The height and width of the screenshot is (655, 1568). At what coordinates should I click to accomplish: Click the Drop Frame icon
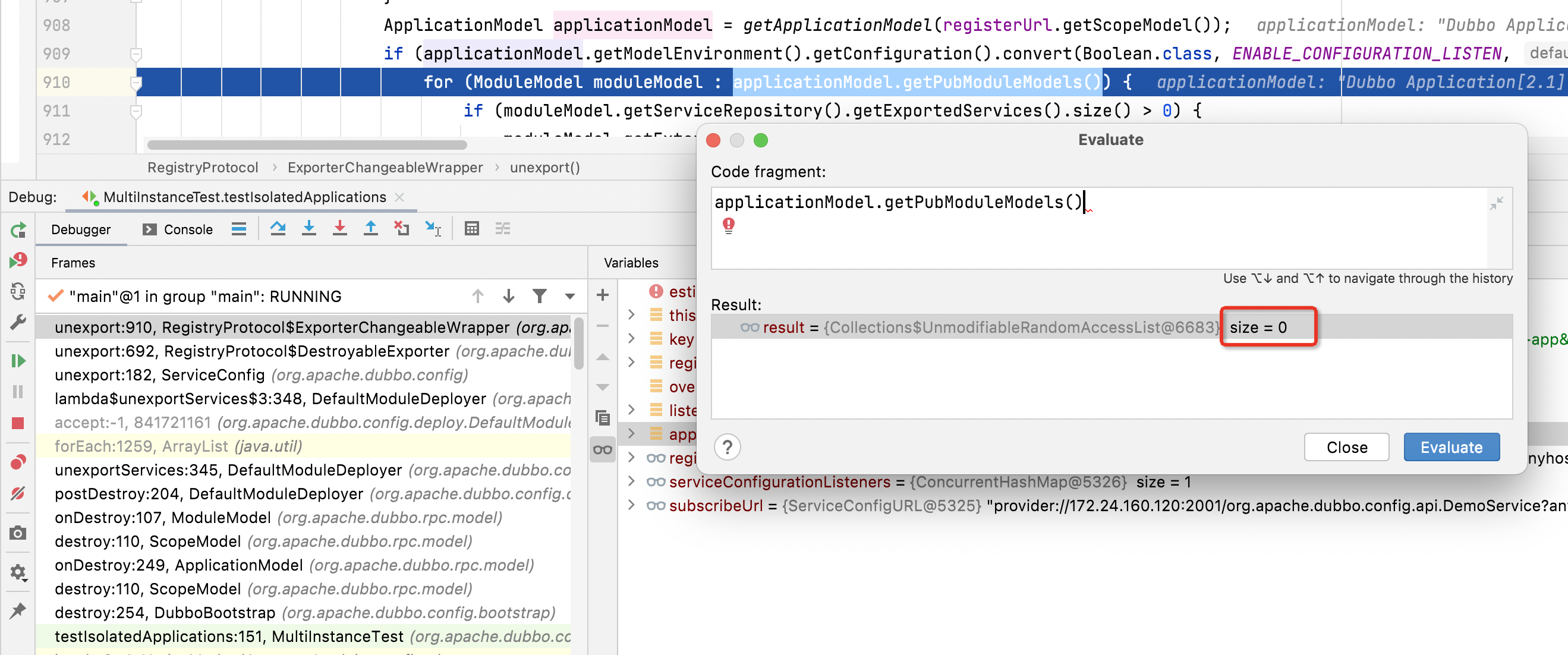coord(401,229)
